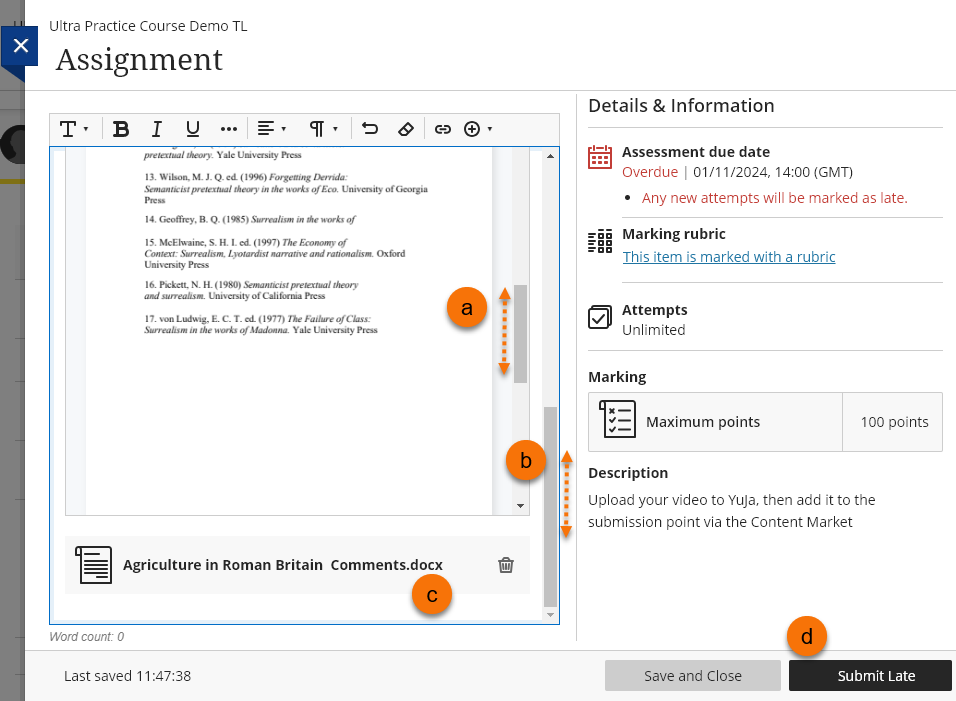Image resolution: width=956 pixels, height=701 pixels.
Task: Undo the last edit
Action: coord(370,129)
